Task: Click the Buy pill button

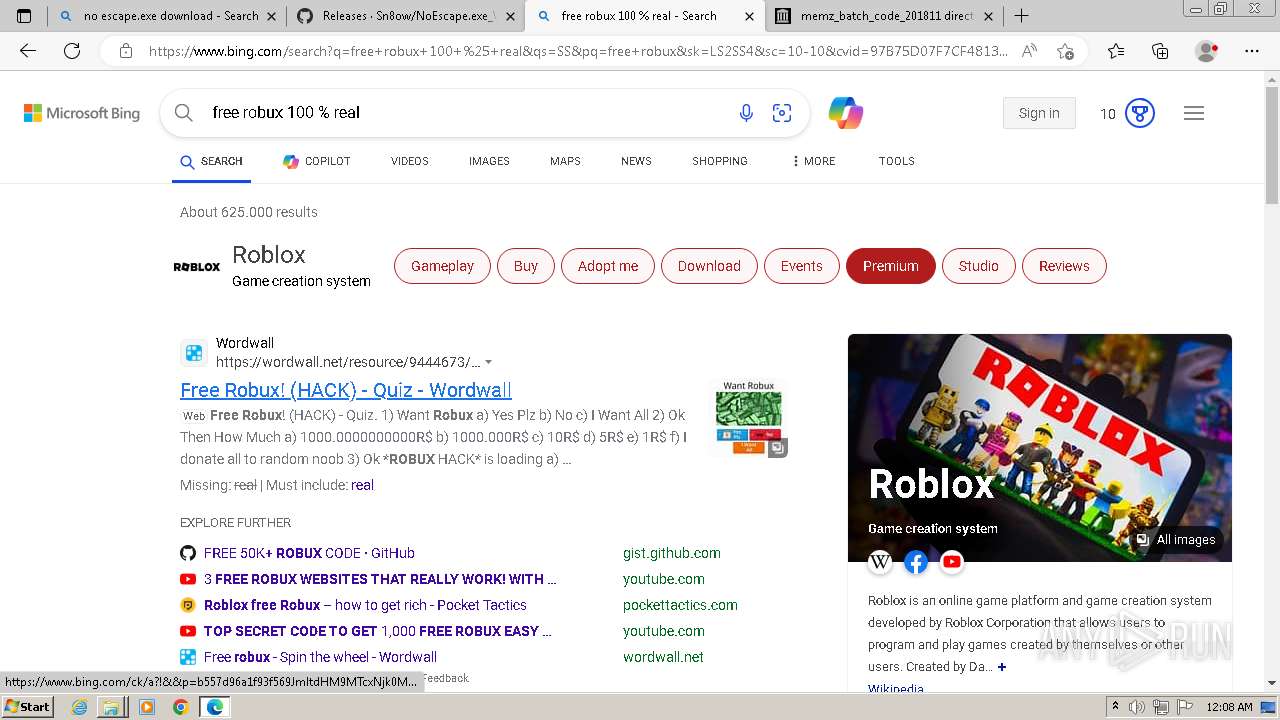Action: tap(526, 266)
